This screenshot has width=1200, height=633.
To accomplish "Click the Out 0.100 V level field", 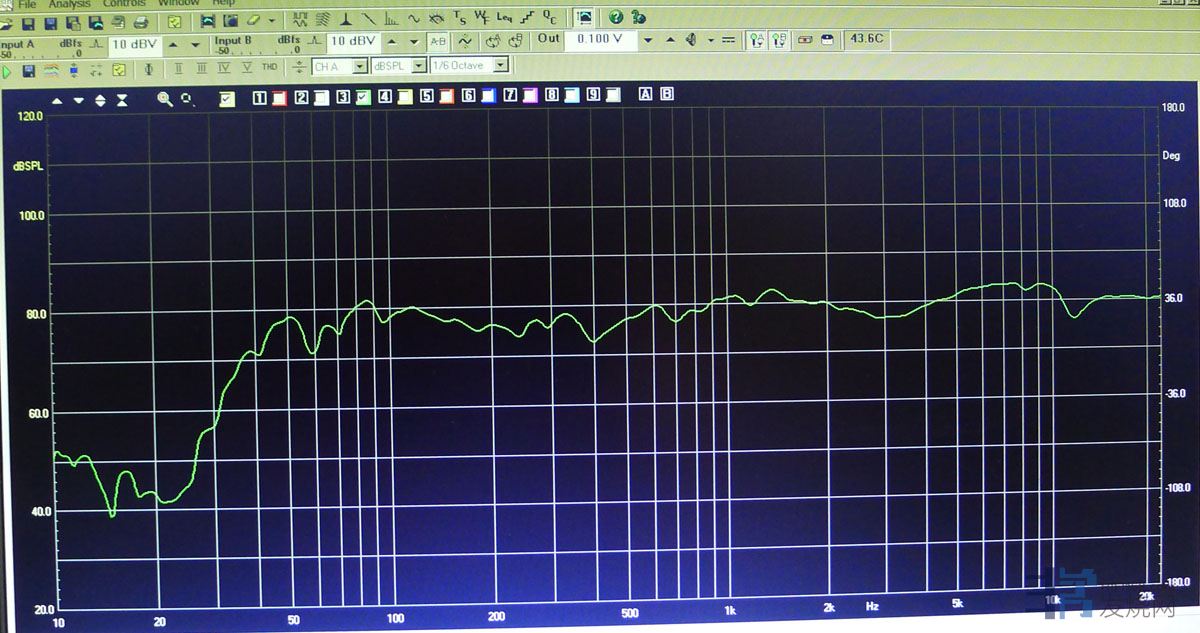I will click(x=600, y=40).
